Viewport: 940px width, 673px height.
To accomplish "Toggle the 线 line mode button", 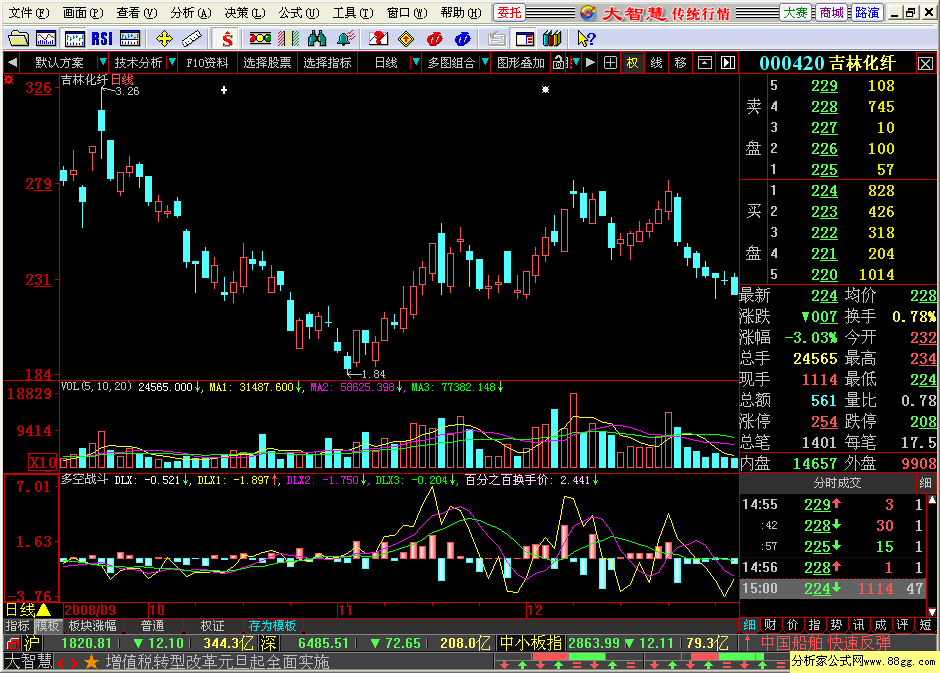I will [x=656, y=62].
